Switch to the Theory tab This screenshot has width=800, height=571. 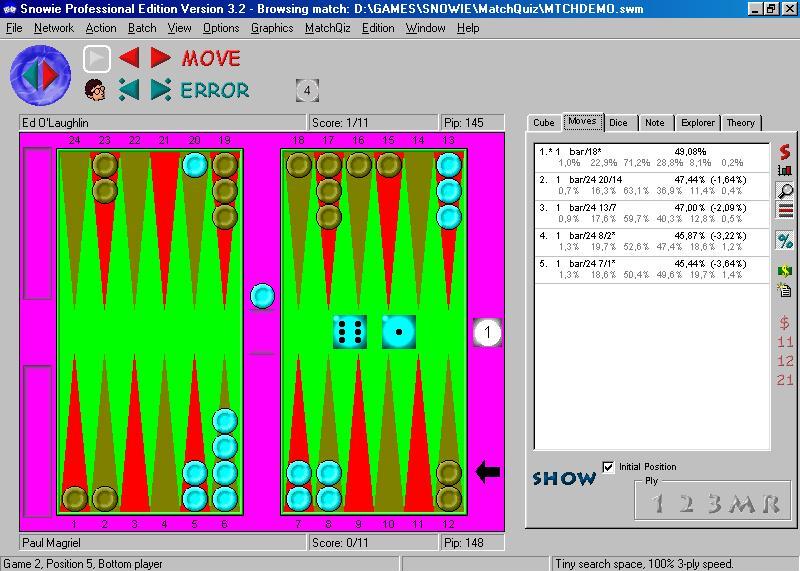click(x=740, y=123)
